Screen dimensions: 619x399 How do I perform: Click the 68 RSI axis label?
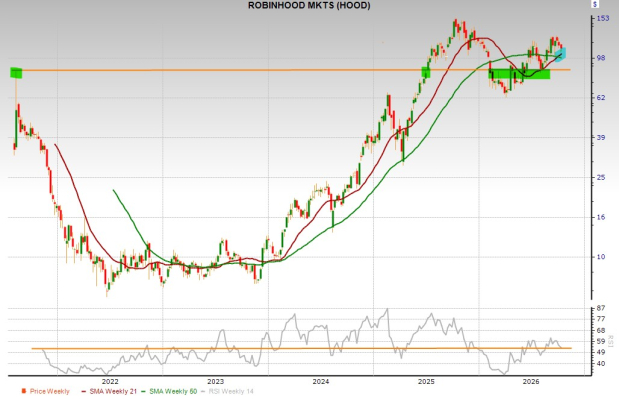pos(601,330)
